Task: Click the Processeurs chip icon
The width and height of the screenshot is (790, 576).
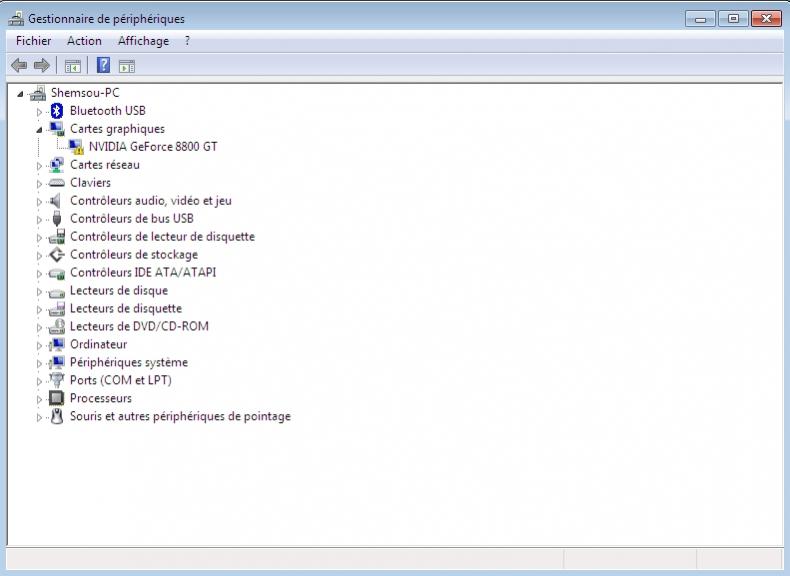Action: 56,399
